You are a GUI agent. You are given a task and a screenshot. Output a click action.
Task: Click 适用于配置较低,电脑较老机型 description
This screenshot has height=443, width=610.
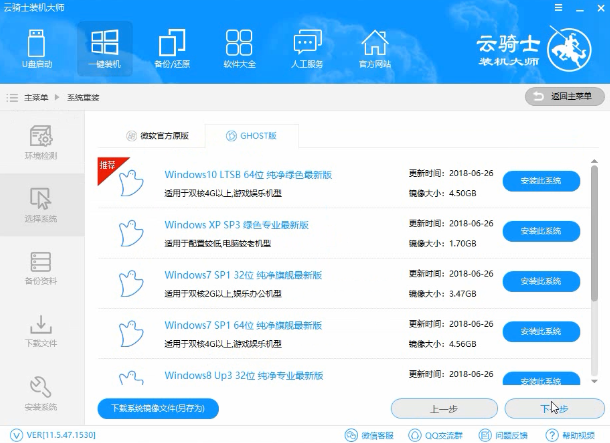tap(217, 244)
